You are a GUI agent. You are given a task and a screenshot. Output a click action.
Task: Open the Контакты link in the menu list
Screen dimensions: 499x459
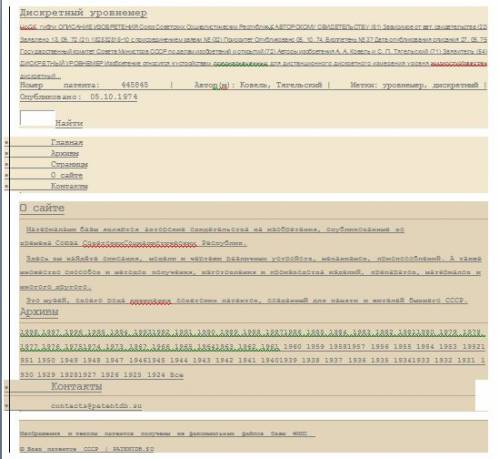[x=69, y=186]
